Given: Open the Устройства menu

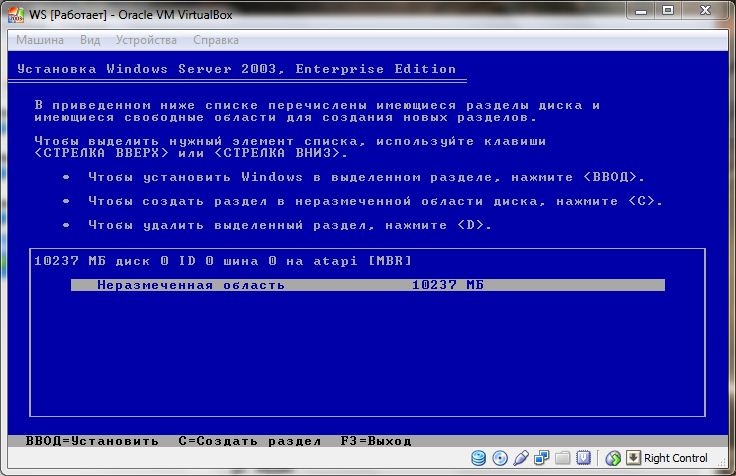Looking at the screenshot, I should [146, 40].
